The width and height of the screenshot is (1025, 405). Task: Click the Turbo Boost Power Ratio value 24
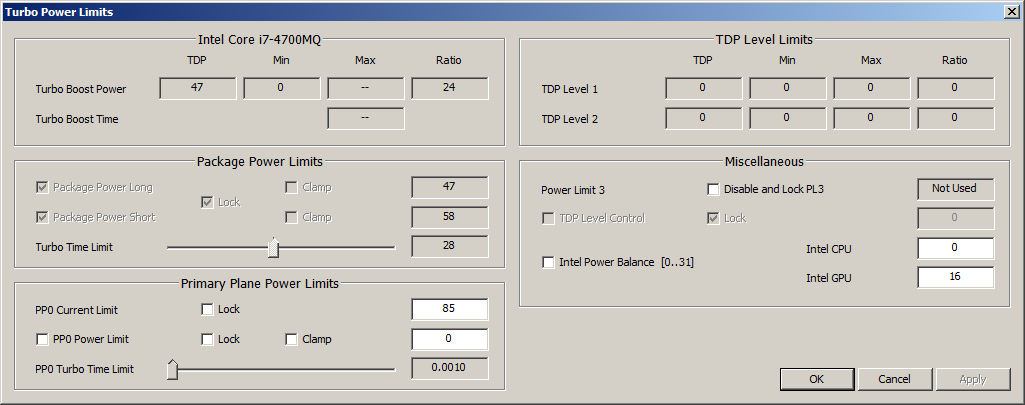tap(450, 88)
